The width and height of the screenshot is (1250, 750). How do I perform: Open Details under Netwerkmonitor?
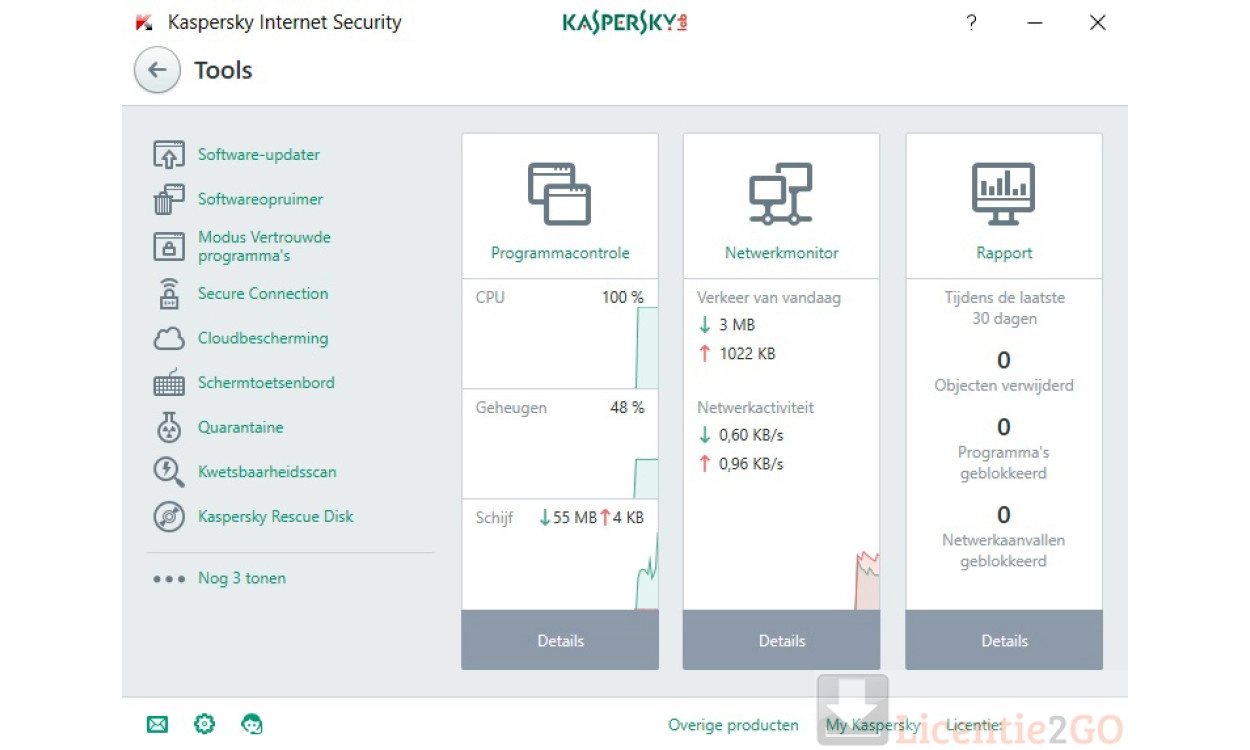pos(781,640)
